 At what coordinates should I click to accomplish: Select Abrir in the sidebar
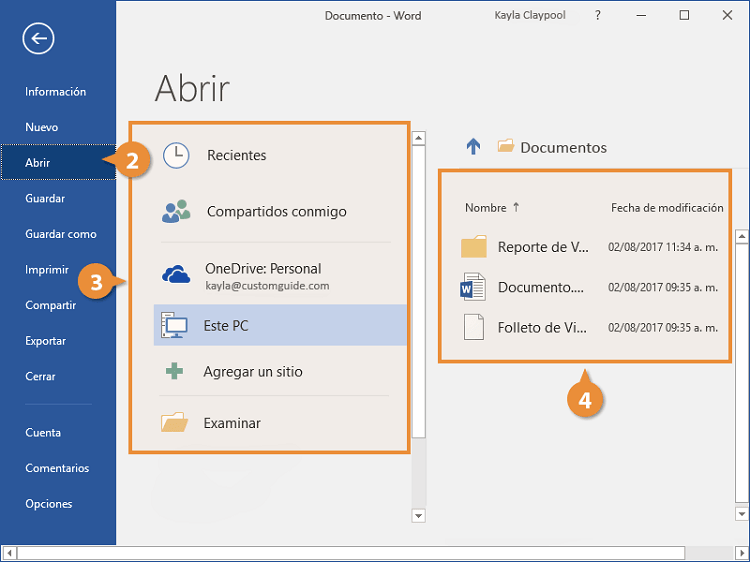(x=58, y=163)
